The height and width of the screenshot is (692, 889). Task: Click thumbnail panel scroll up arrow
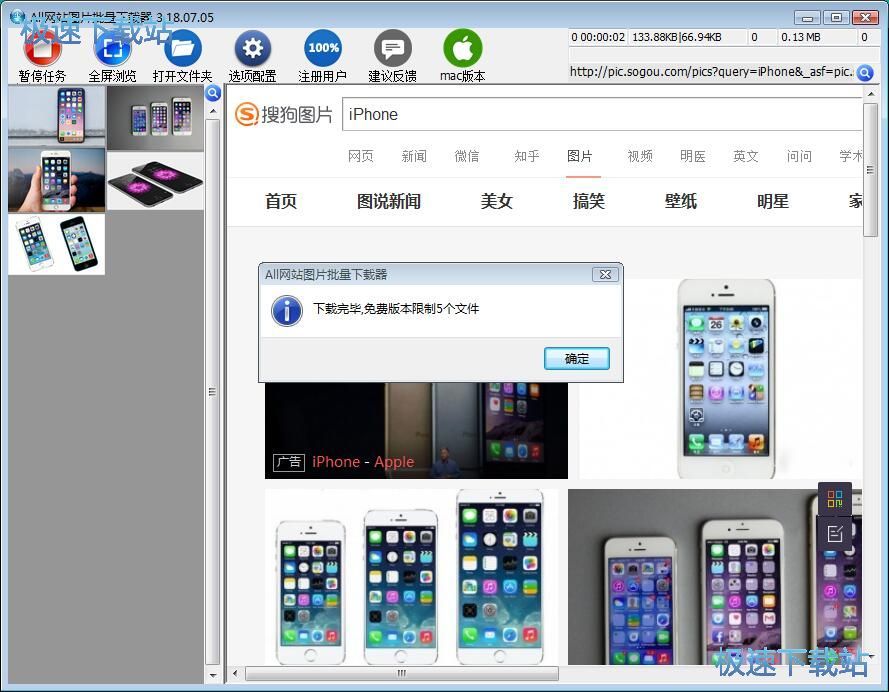click(x=213, y=111)
